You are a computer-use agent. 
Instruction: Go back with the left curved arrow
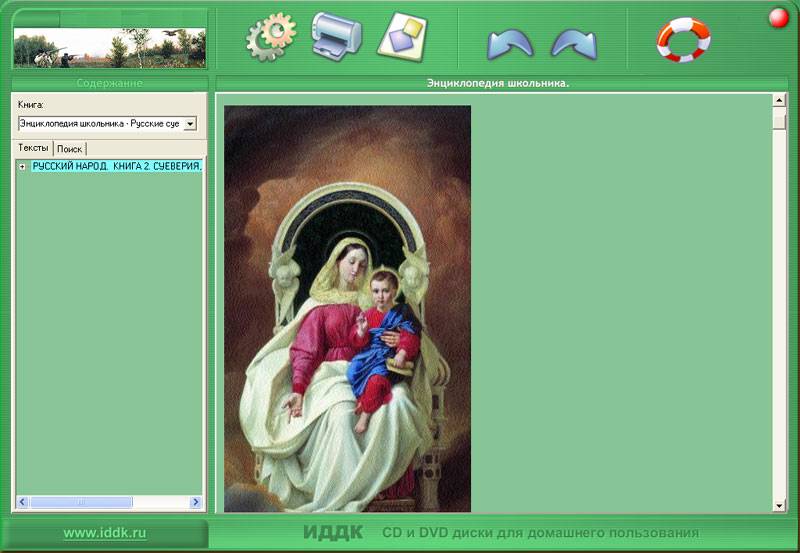(510, 44)
